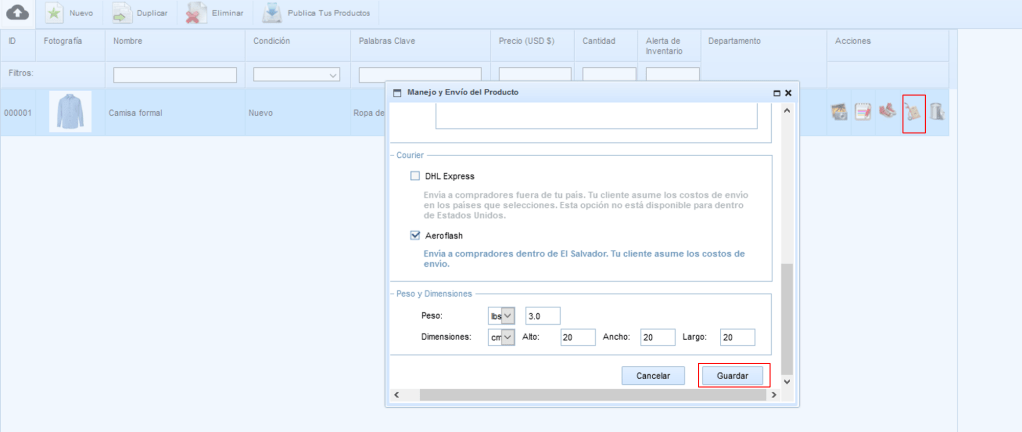Screen dimensions: 1022x432
Task: Open the hand truck shipping icon
Action: pyautogui.click(x=913, y=113)
